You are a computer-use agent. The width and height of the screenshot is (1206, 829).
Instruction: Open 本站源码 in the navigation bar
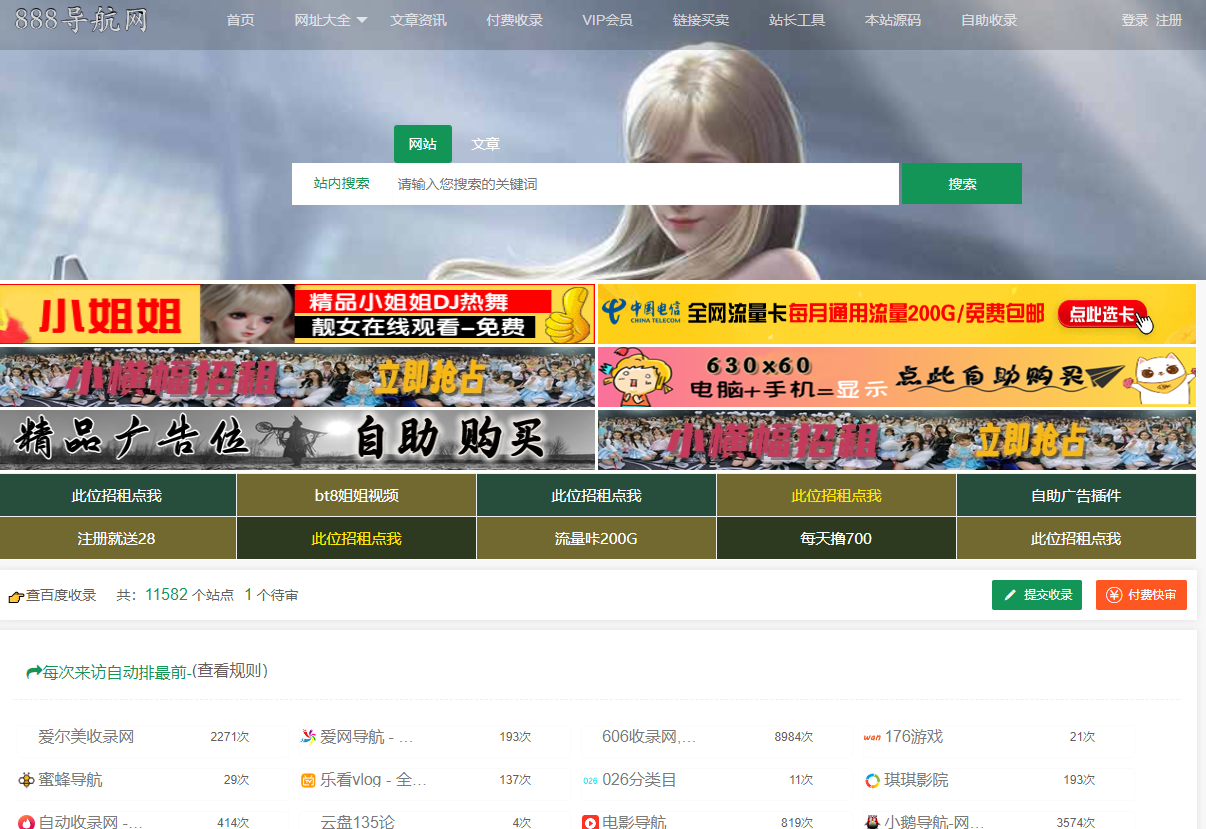893,20
